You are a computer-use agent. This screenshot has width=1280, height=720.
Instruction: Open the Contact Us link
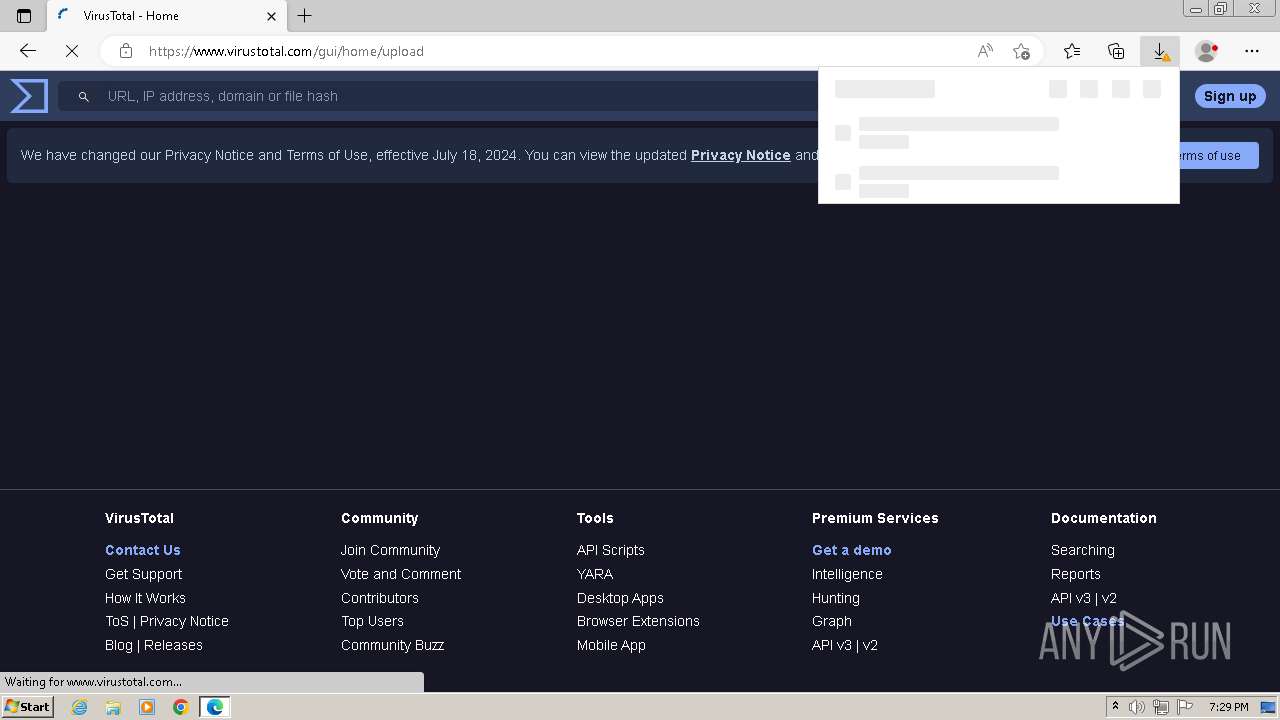(143, 550)
